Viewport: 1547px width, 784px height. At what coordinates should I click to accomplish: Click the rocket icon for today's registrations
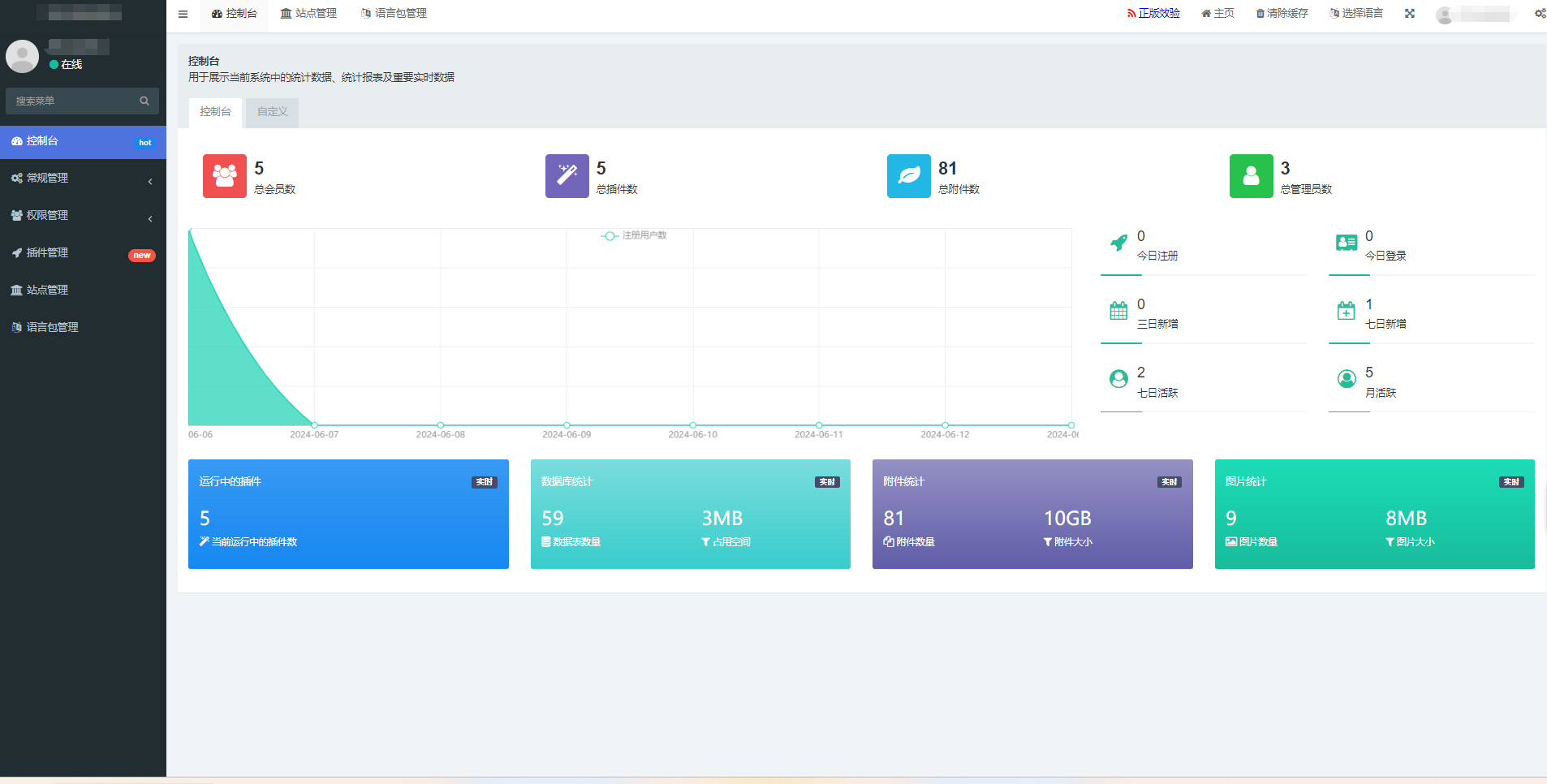pyautogui.click(x=1118, y=243)
